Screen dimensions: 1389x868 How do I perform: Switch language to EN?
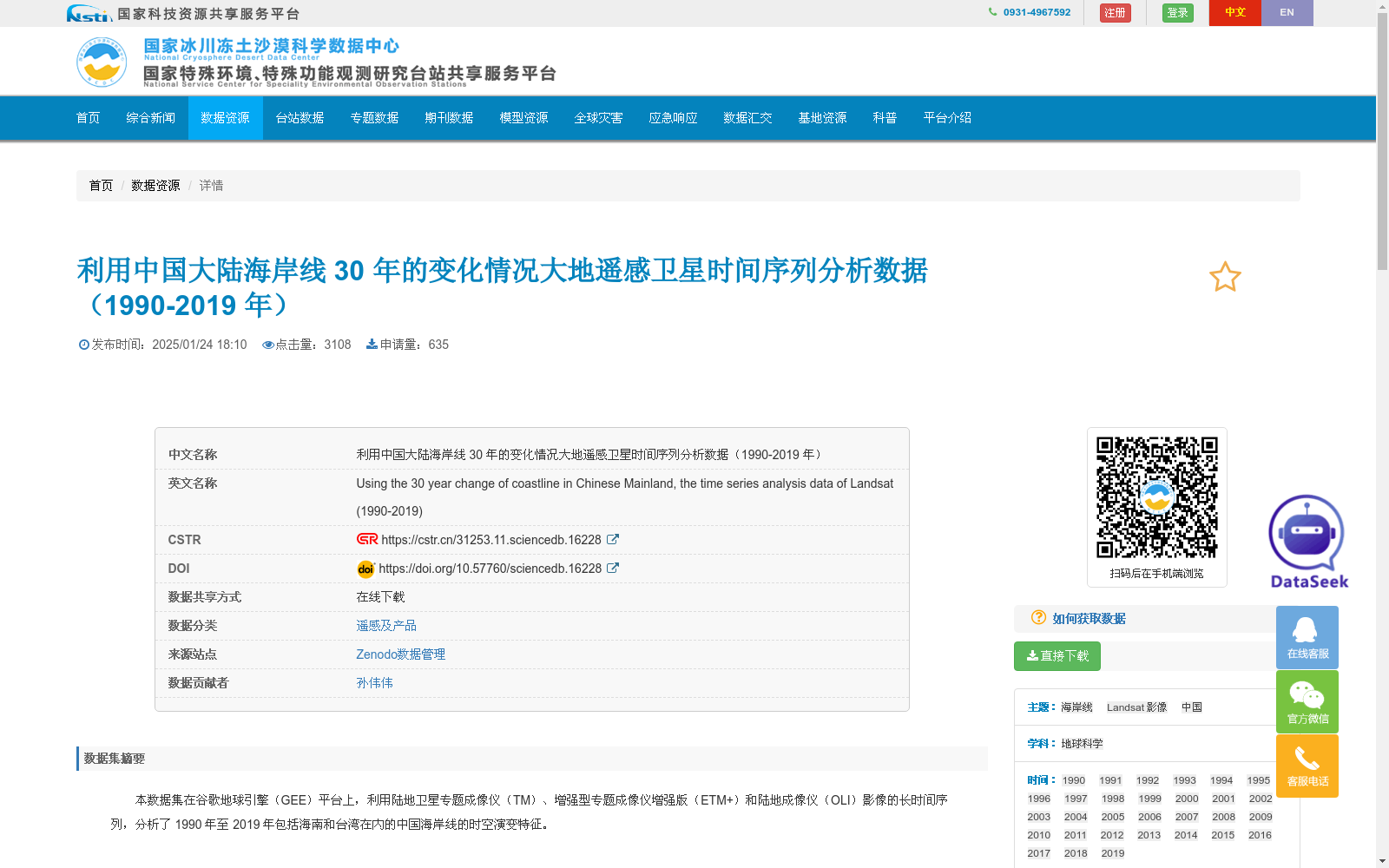(x=1287, y=13)
